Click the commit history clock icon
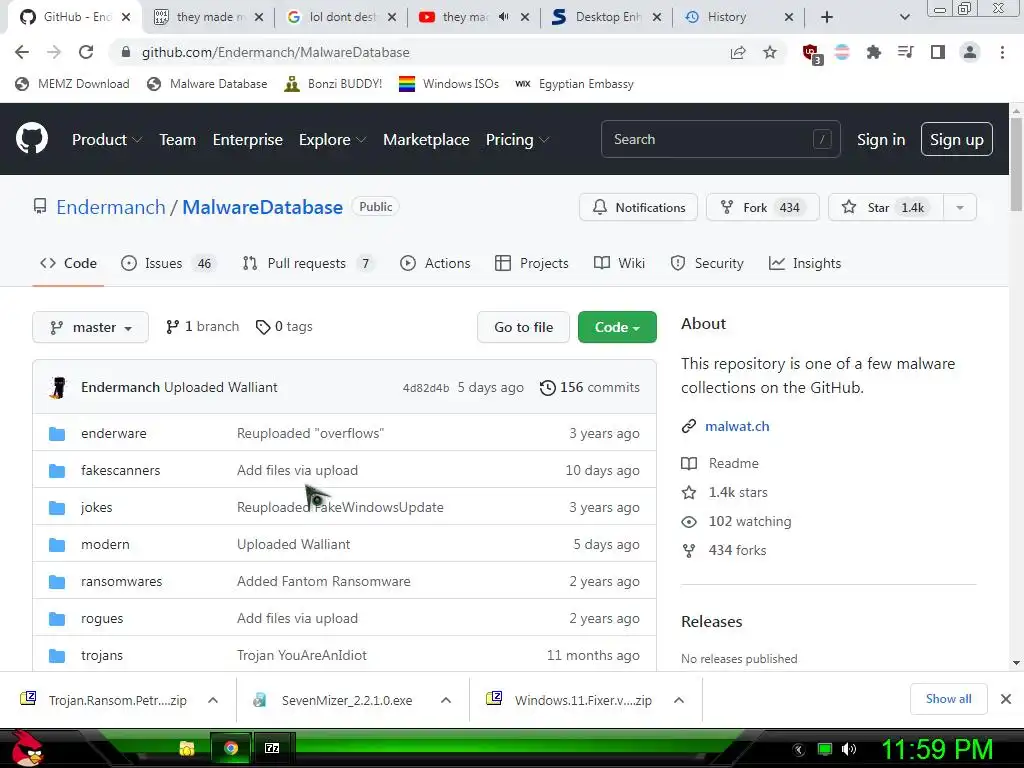The width and height of the screenshot is (1024, 768). 547,388
